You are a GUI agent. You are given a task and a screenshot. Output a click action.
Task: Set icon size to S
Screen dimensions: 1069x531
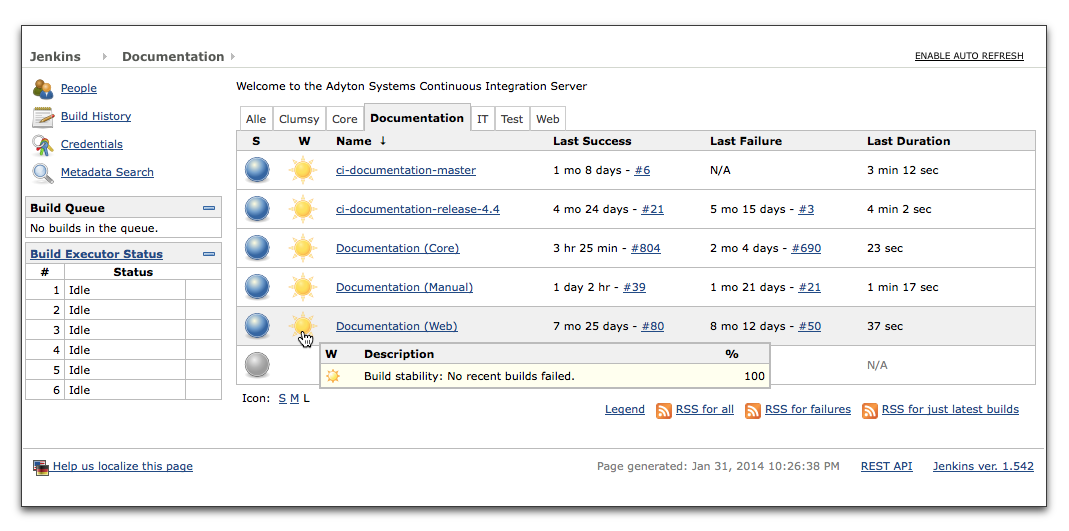[282, 398]
